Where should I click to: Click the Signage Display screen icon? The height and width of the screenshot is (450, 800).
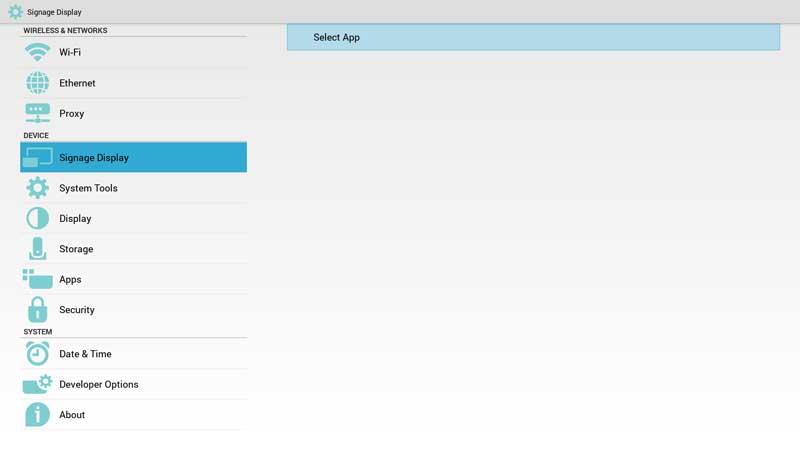tap(37, 157)
